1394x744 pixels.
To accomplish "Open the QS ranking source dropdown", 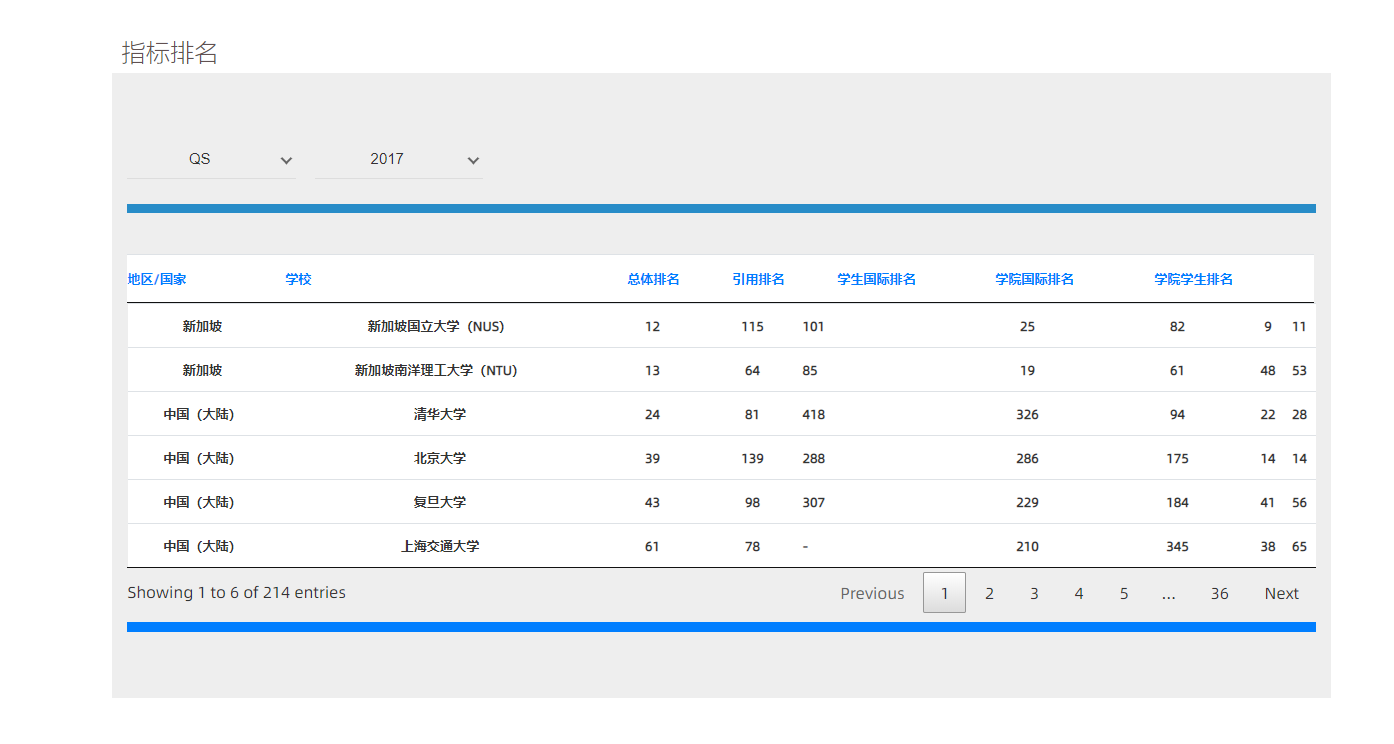I will (x=210, y=159).
